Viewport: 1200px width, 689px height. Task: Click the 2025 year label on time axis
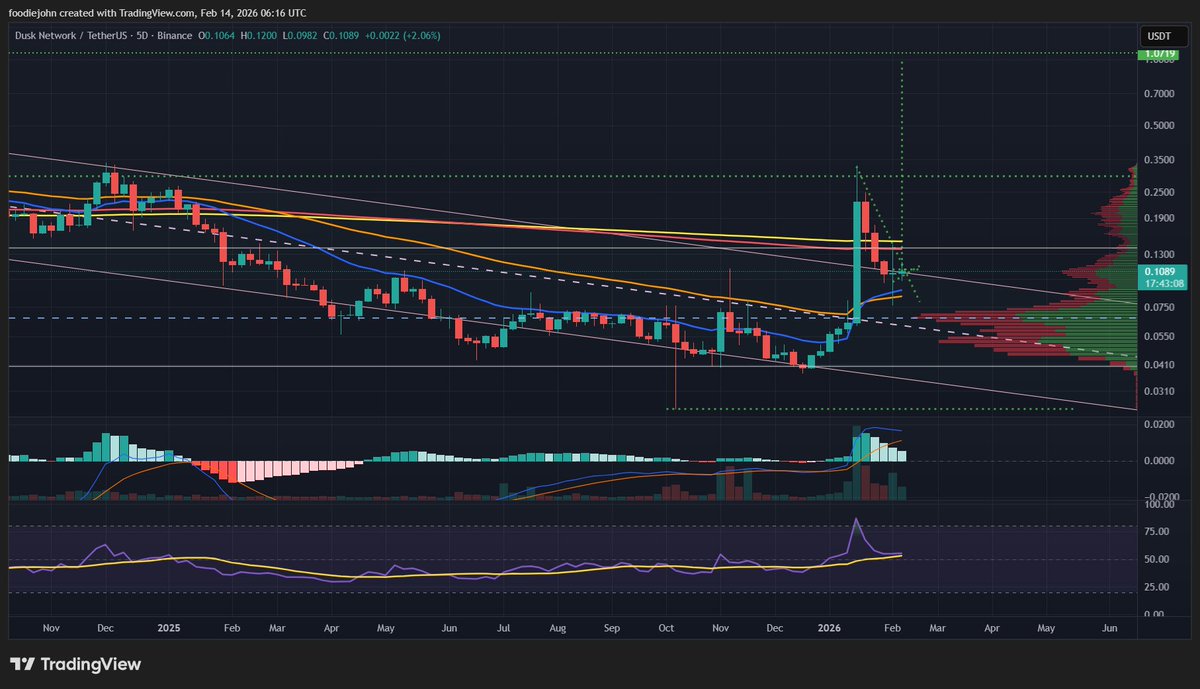[169, 629]
